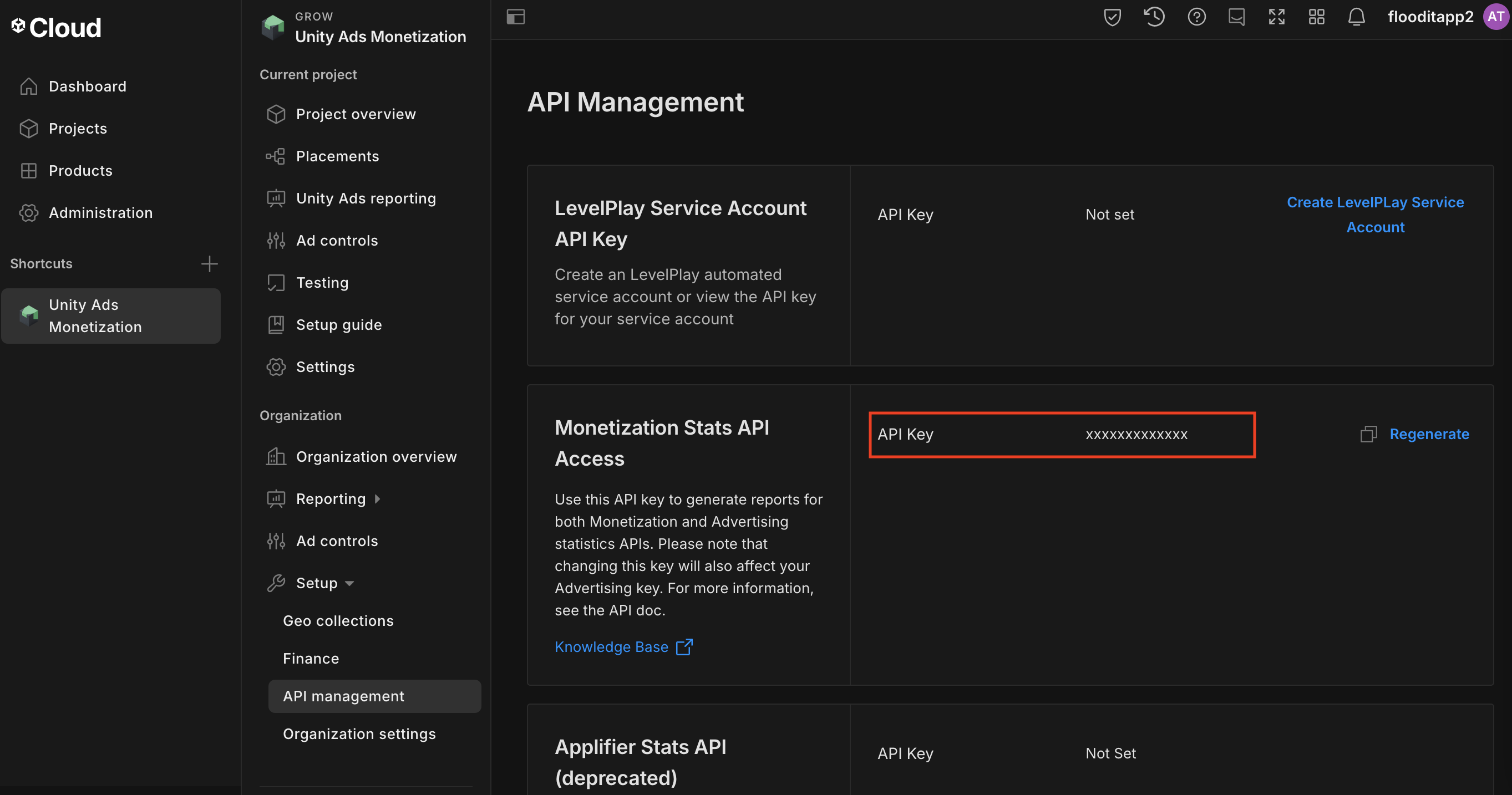The width and height of the screenshot is (1512, 795).
Task: Open the apps grid icon
Action: pos(1316,17)
